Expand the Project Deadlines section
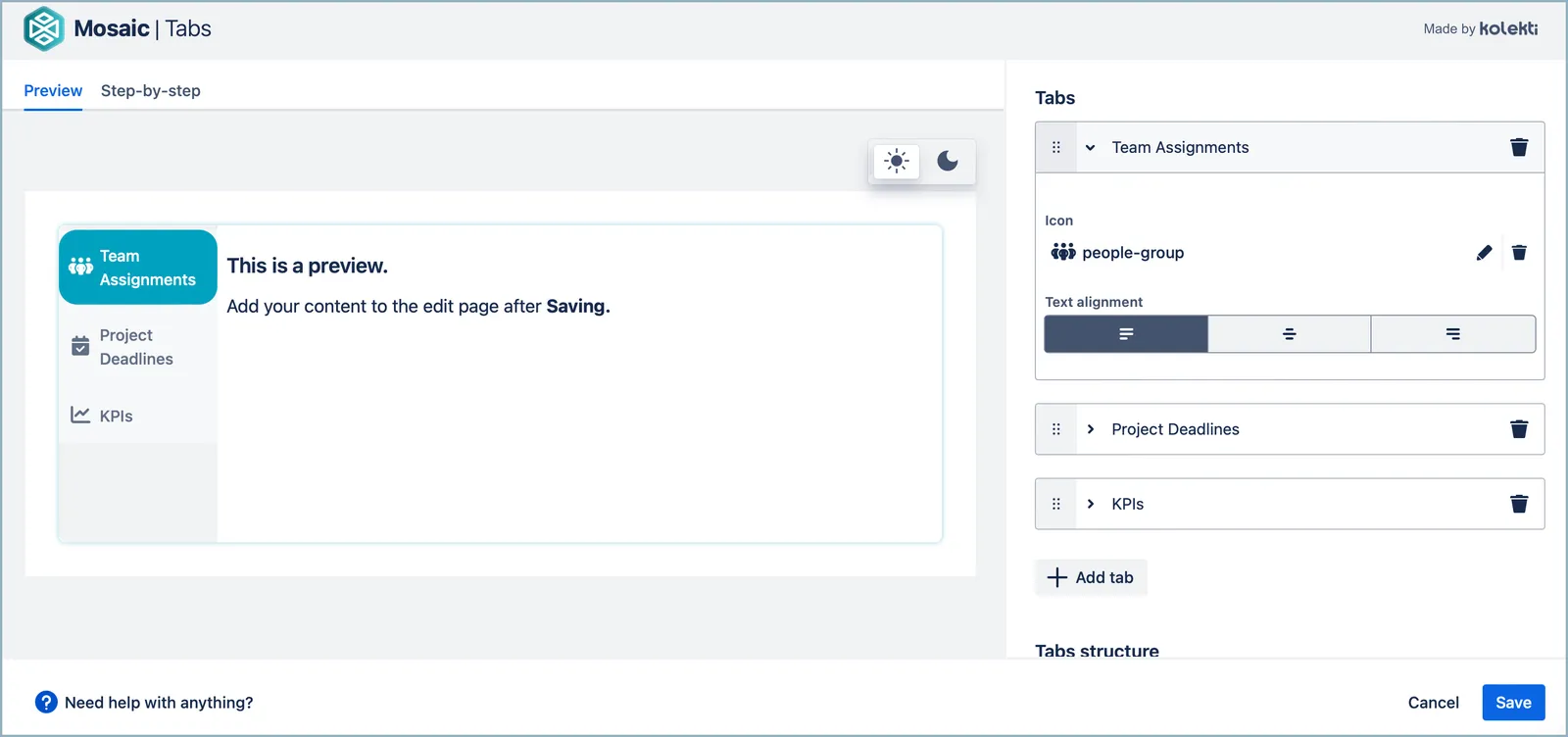This screenshot has width=1568, height=737. coord(1090,429)
